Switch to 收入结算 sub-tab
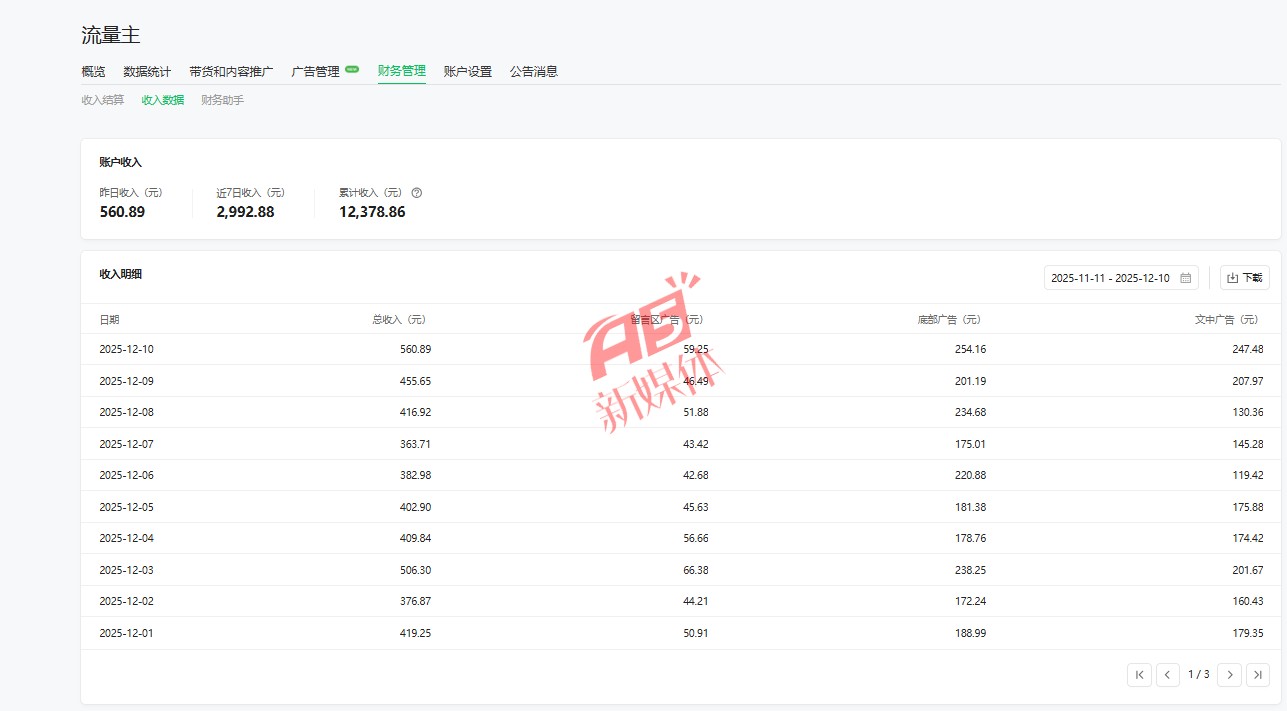The height and width of the screenshot is (711, 1287). pyautogui.click(x=103, y=100)
